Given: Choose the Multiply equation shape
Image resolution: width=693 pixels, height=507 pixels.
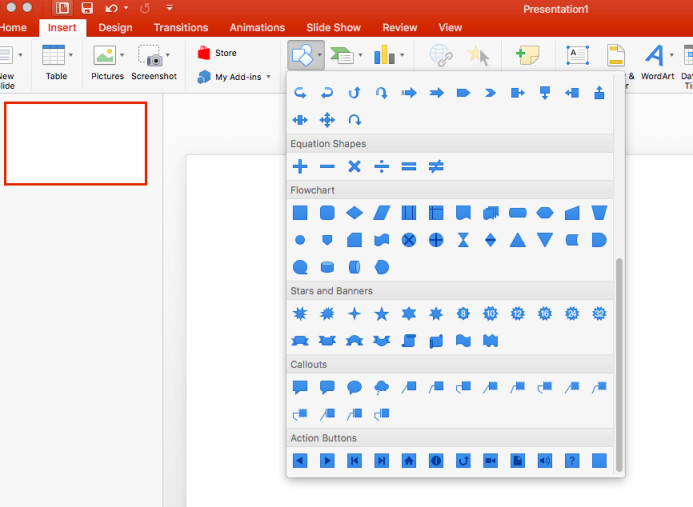Looking at the screenshot, I should 354,167.
